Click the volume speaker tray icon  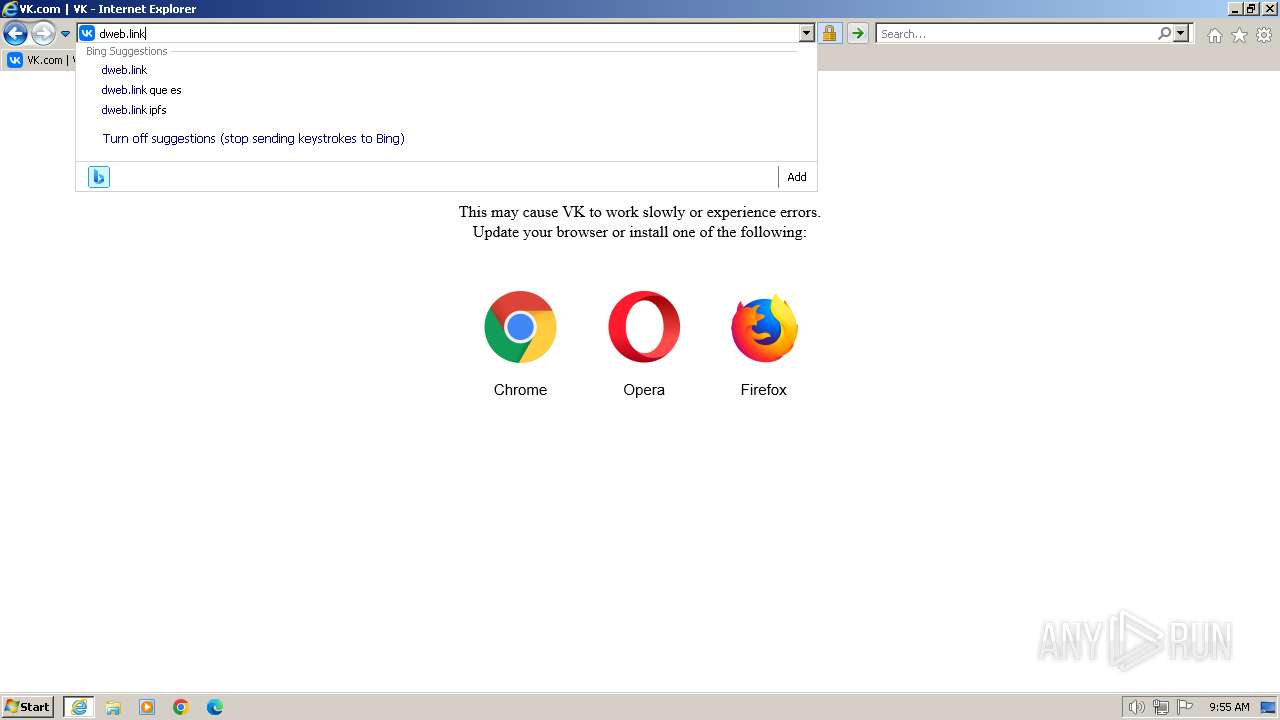click(1136, 707)
